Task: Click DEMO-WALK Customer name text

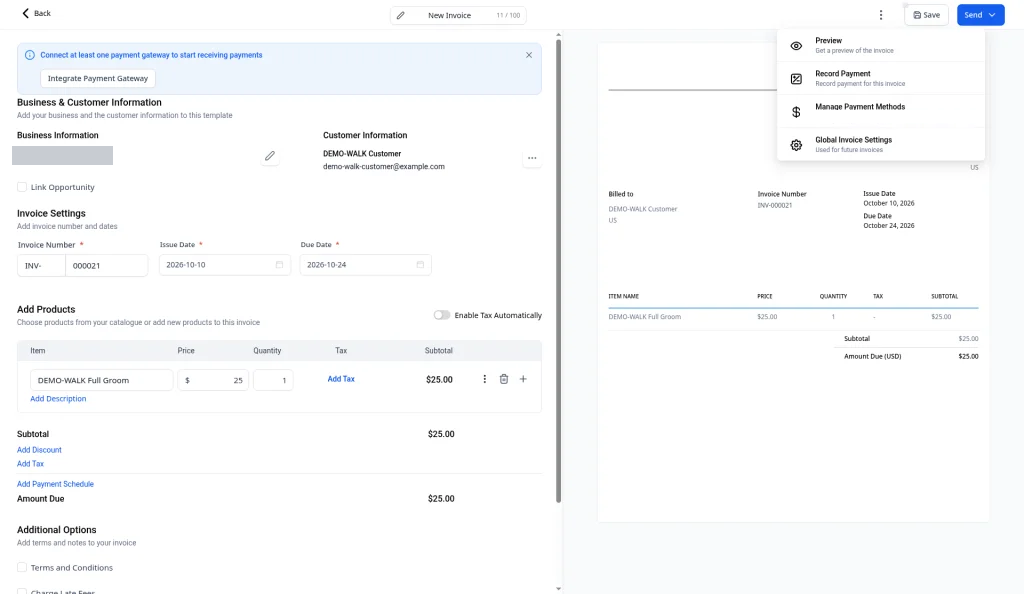Action: pyautogui.click(x=362, y=153)
